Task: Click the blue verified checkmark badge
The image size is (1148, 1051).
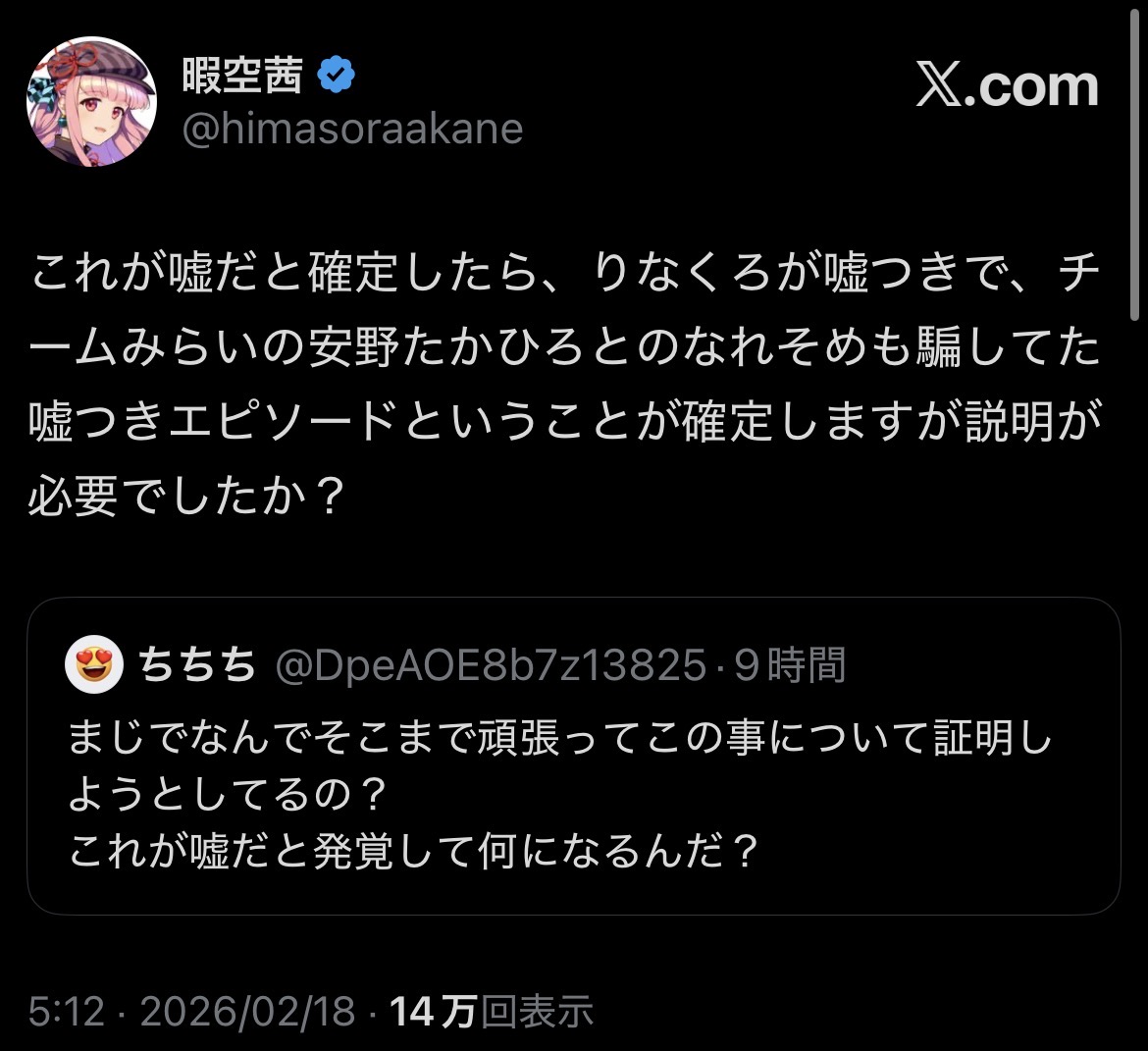Action: point(337,77)
